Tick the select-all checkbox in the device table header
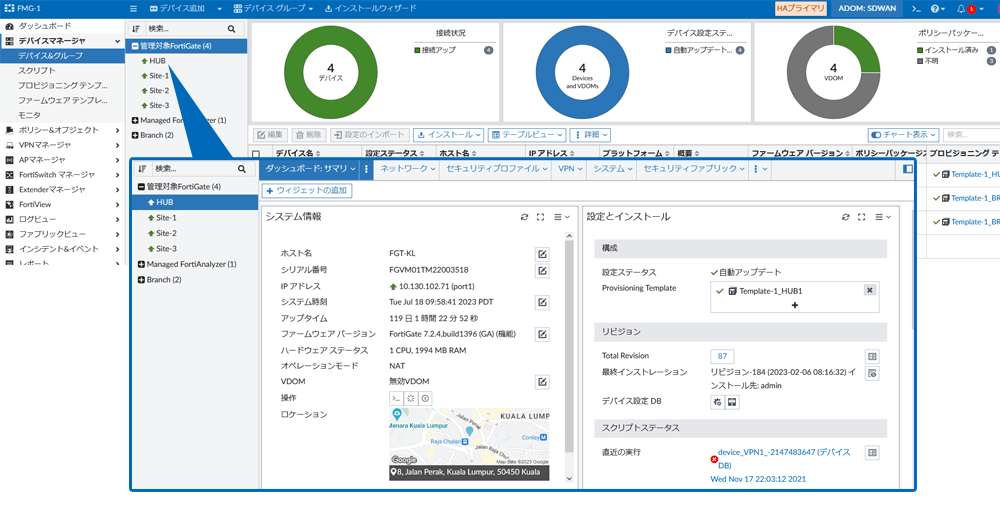 click(256, 154)
